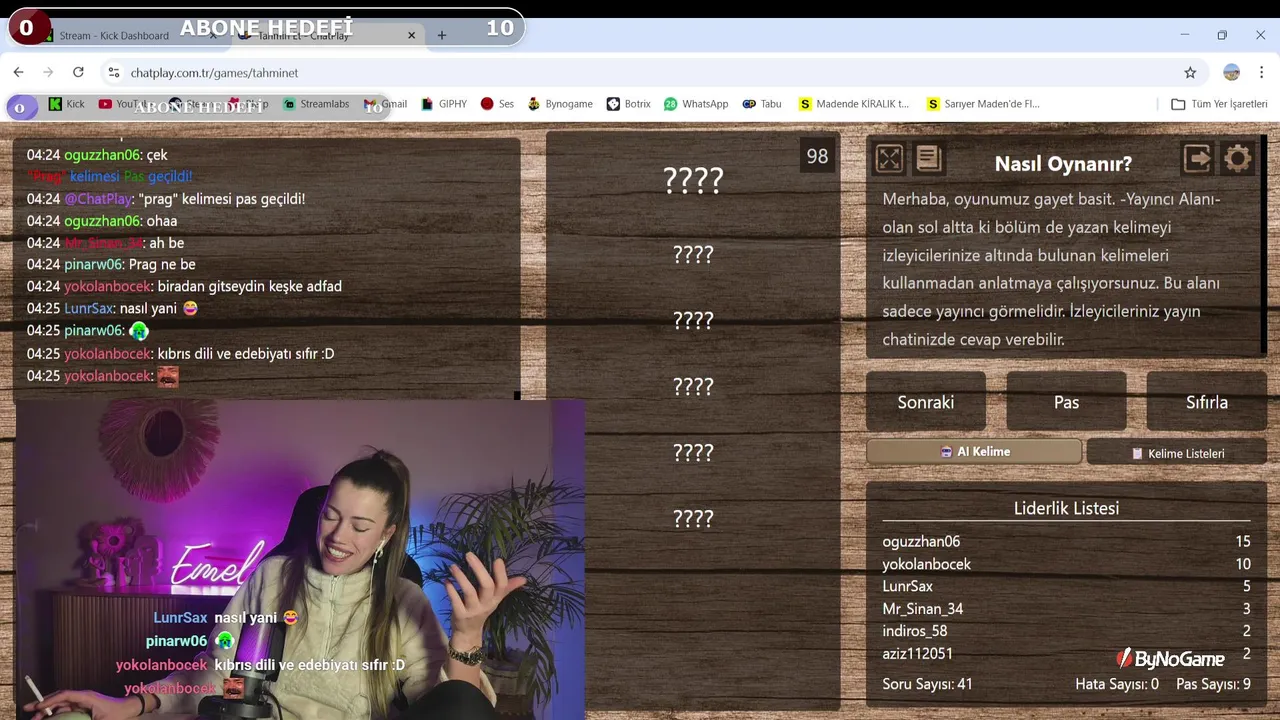Select LunrSax row in leaderboard

[x=1066, y=586]
